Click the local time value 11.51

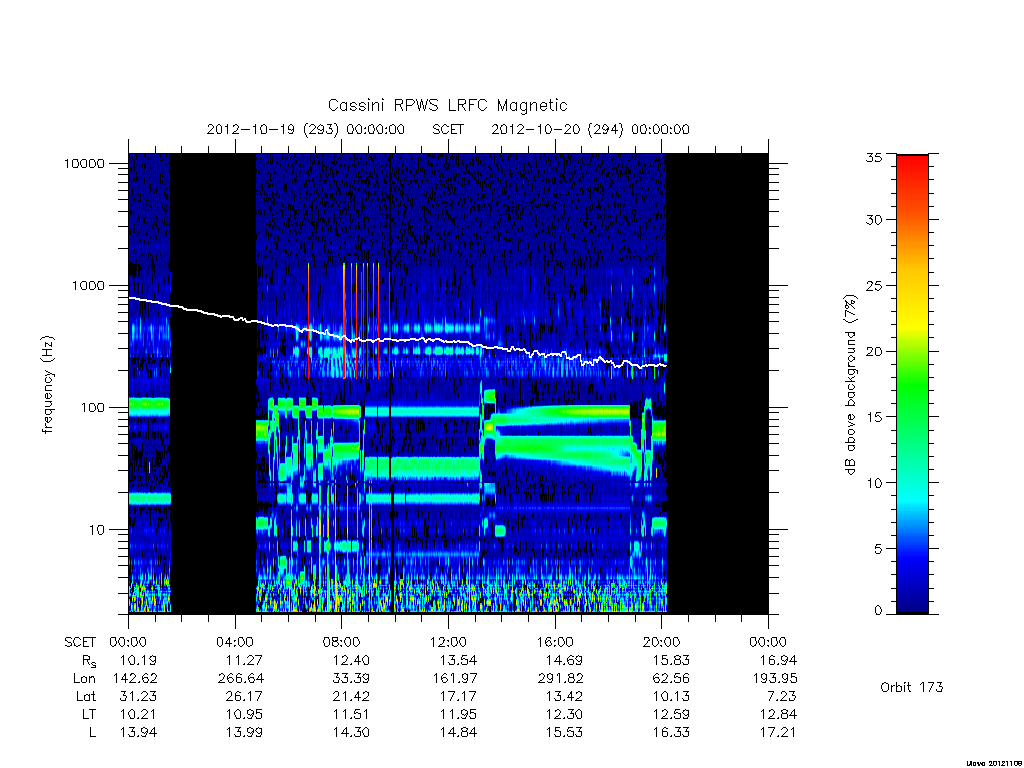351,714
